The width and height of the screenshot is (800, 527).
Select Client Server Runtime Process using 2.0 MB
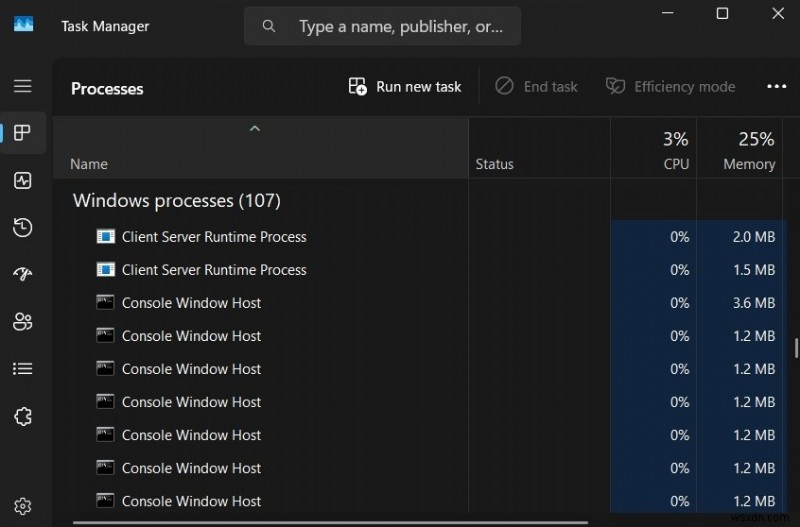418,237
